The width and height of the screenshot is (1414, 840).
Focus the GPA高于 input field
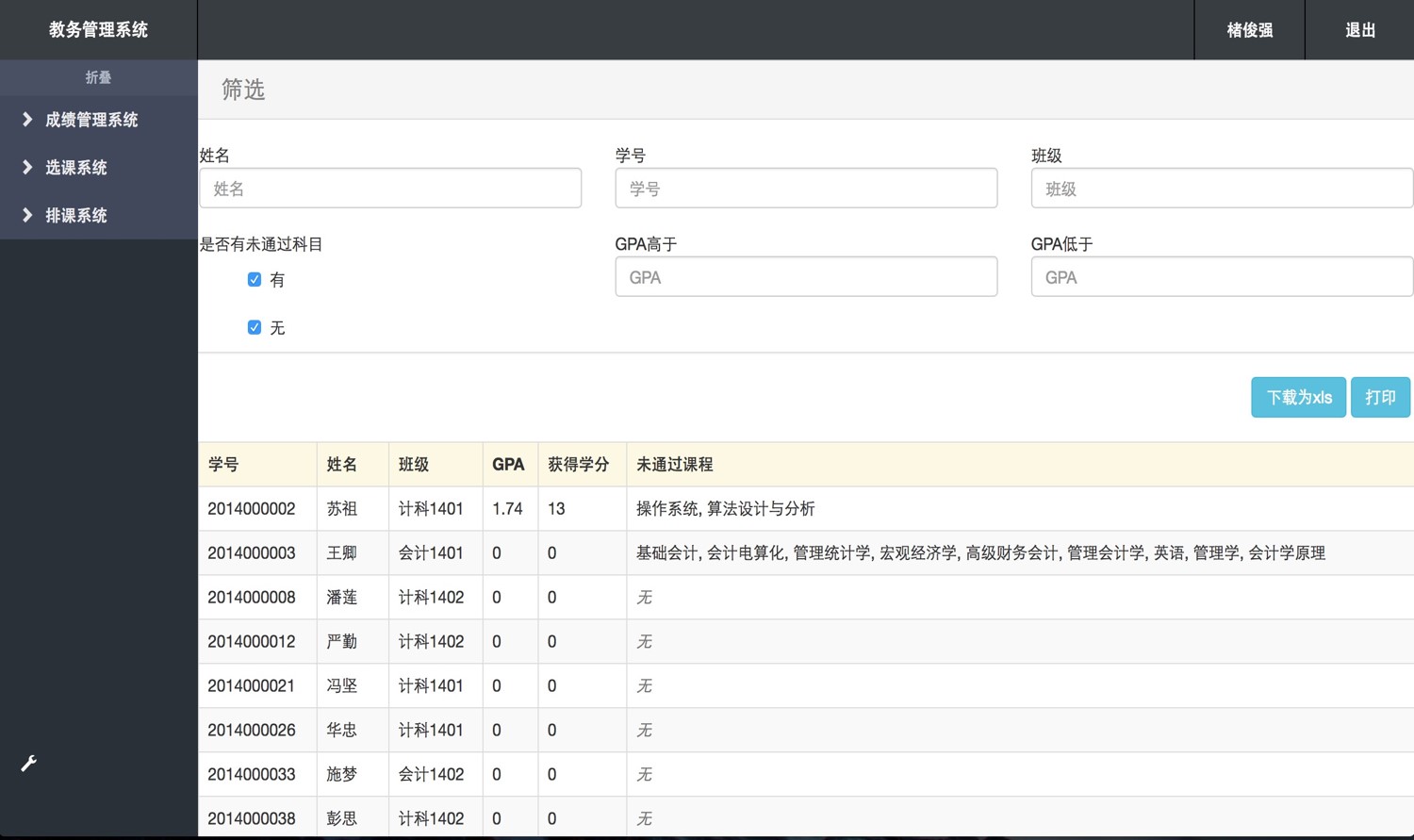coord(806,277)
